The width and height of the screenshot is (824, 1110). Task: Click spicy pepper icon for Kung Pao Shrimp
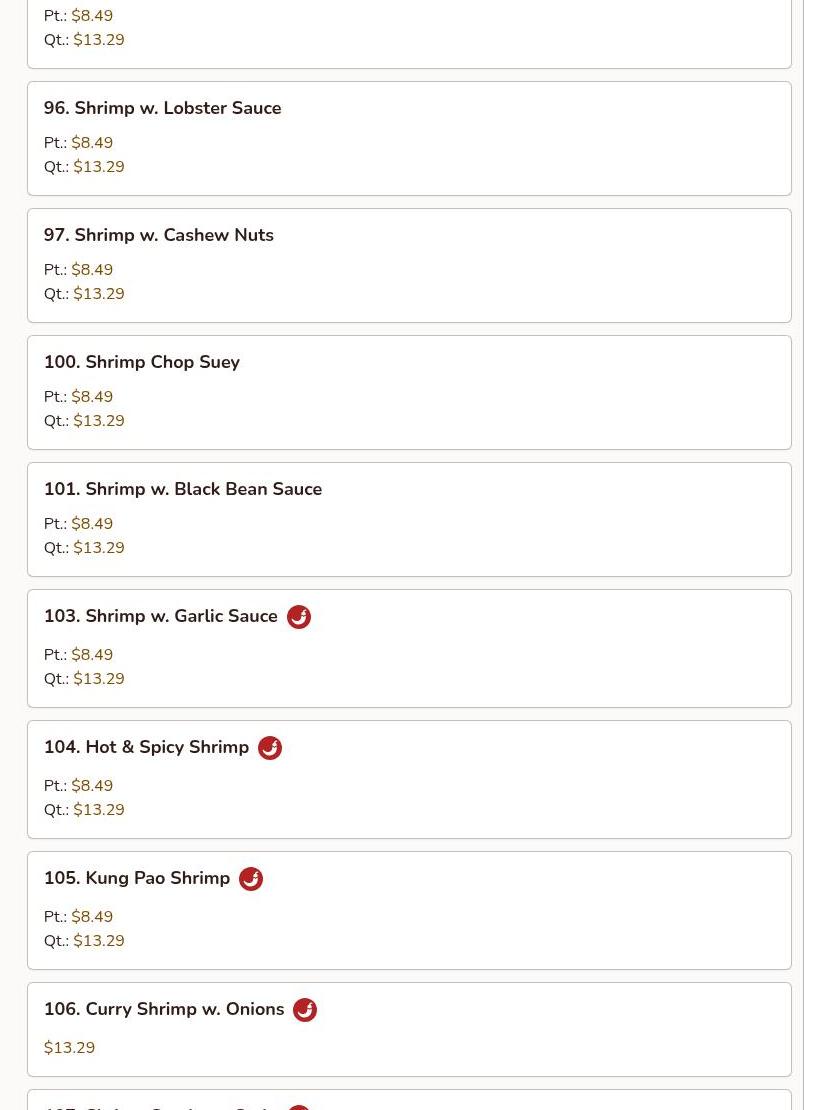250,879
